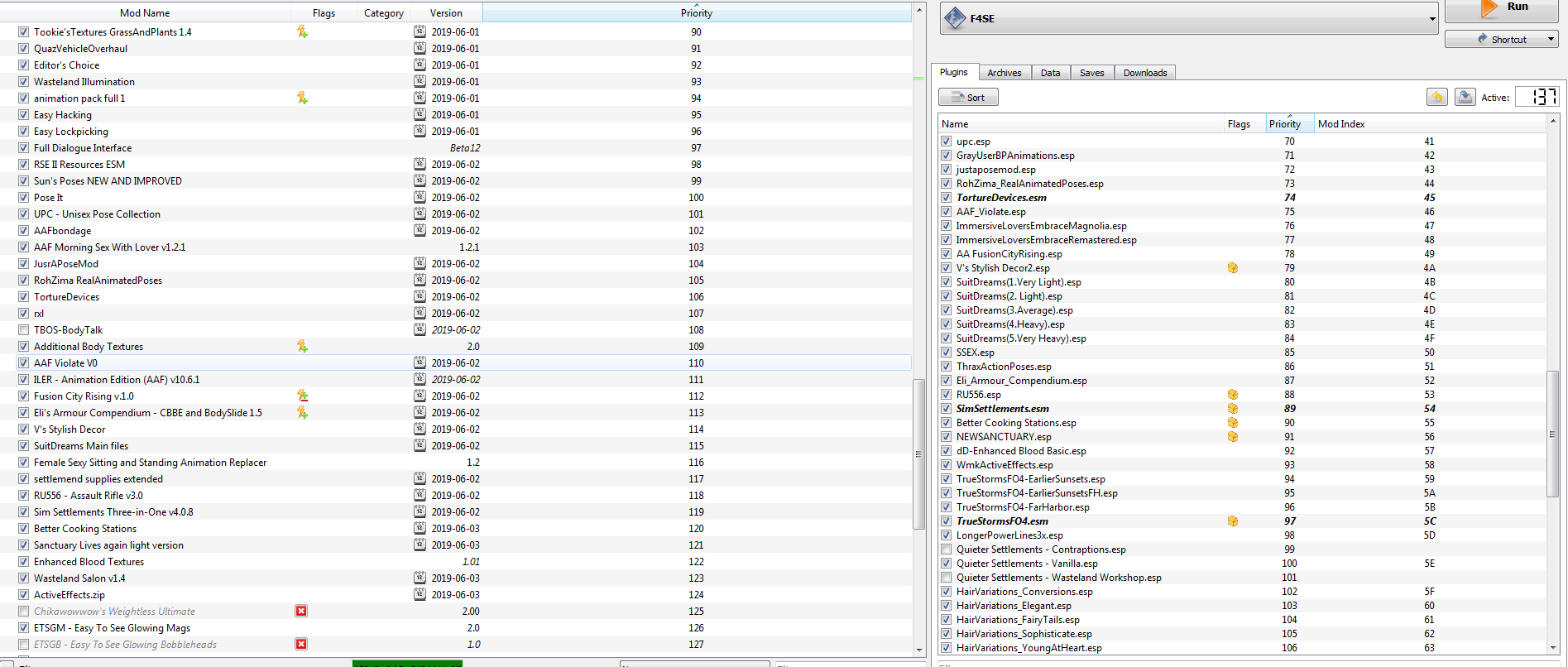Sort plugins by the Mod Index column header
The width and height of the screenshot is (1568, 667).
pos(1429,123)
